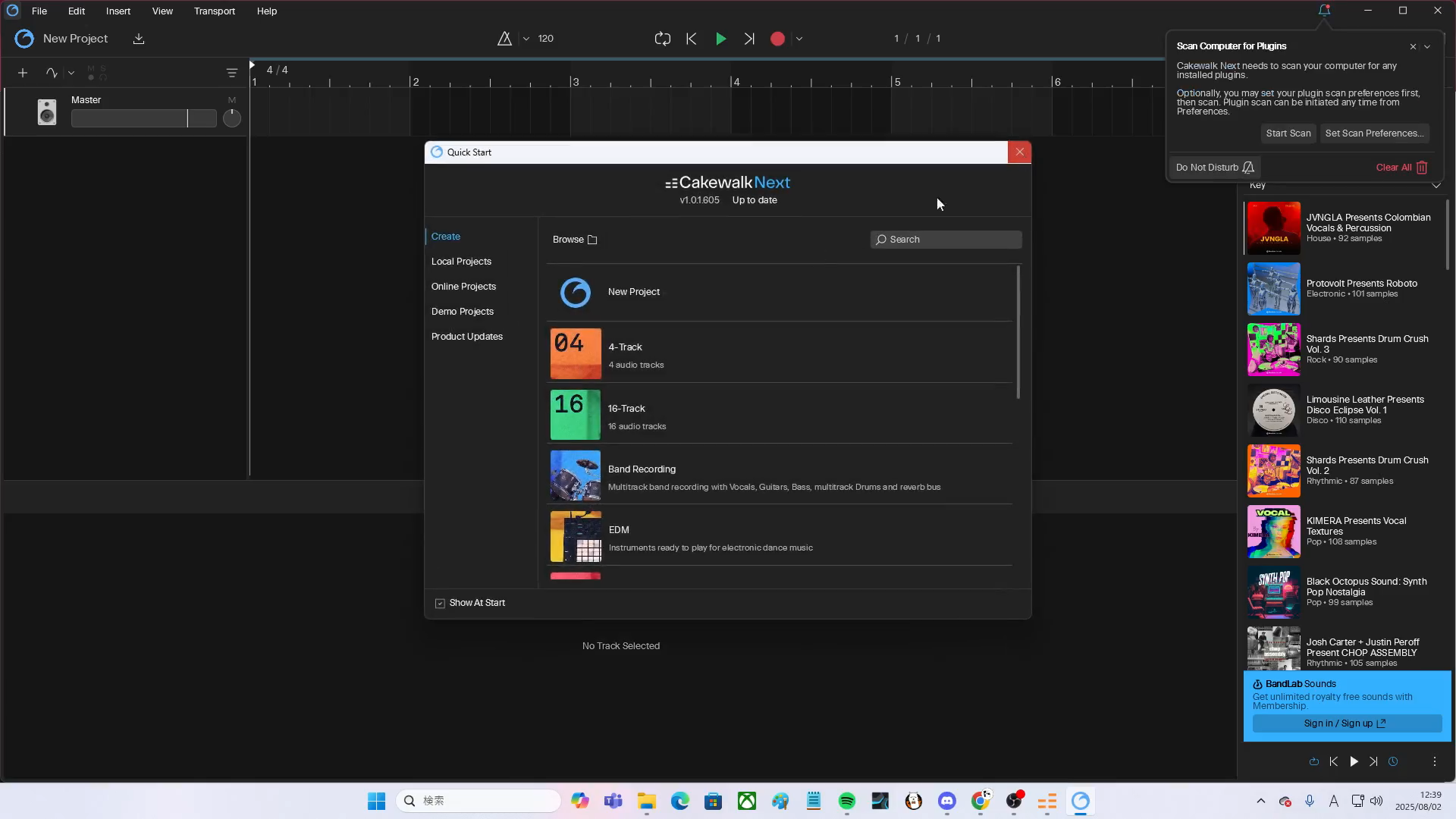Select Online Projects in Quick Start

(x=463, y=287)
